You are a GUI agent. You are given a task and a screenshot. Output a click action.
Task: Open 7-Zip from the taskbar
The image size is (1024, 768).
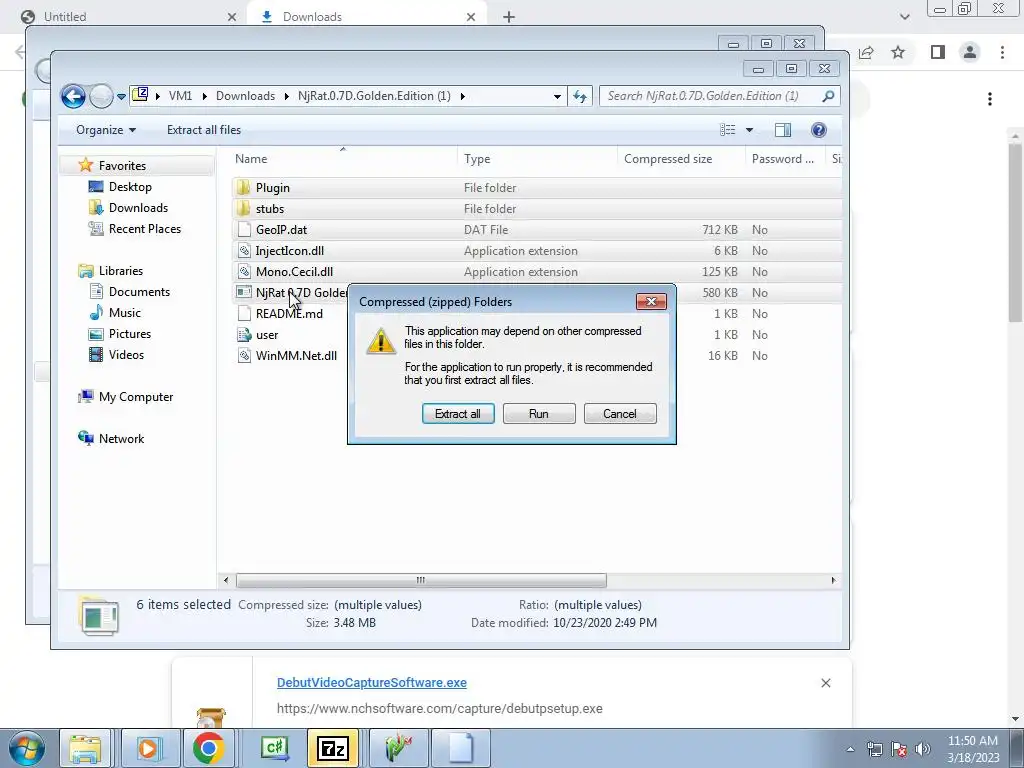coord(332,748)
